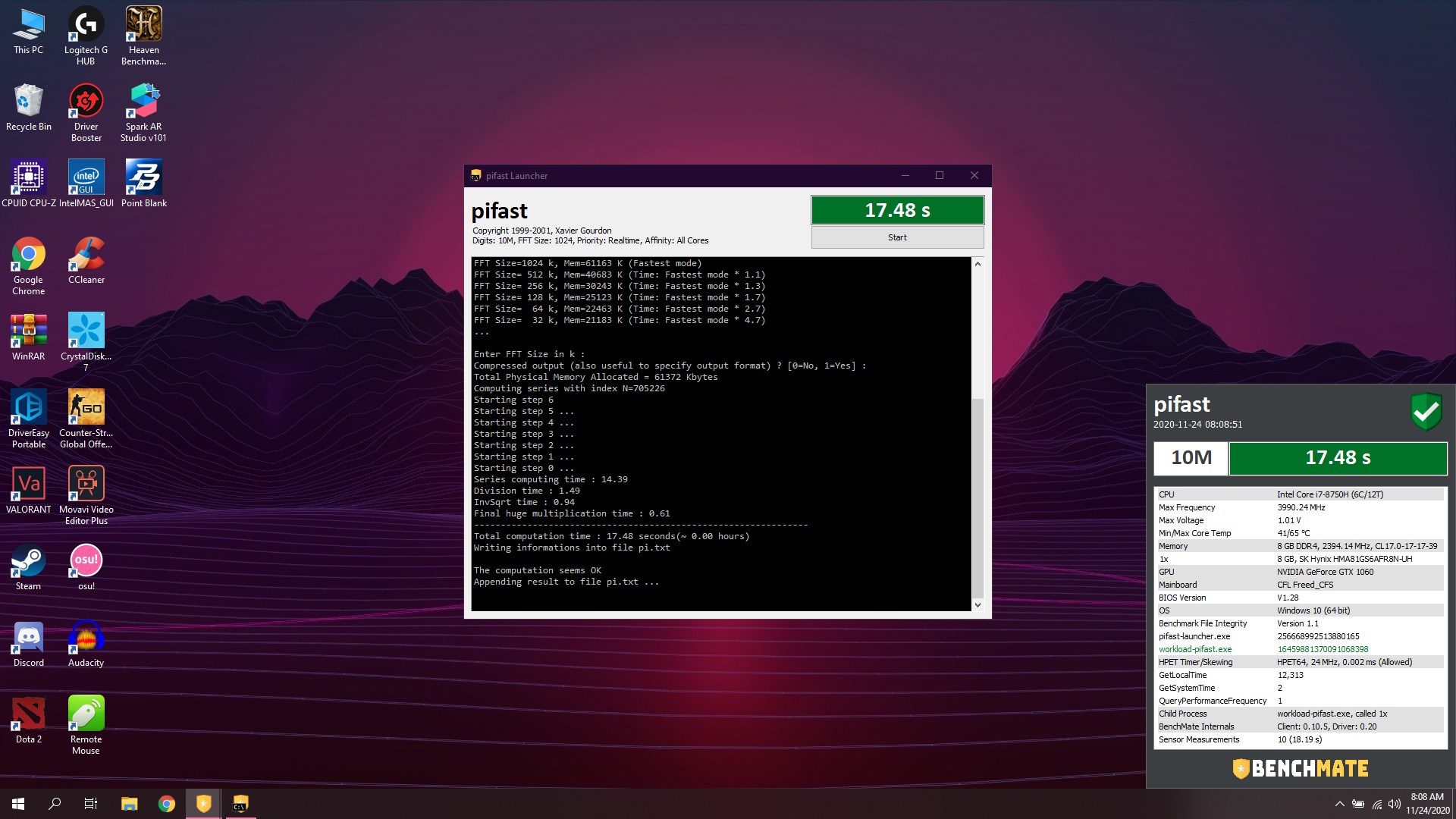This screenshot has height=819, width=1456.
Task: Click the BIOS Version V1.28 row
Action: tap(1301, 598)
